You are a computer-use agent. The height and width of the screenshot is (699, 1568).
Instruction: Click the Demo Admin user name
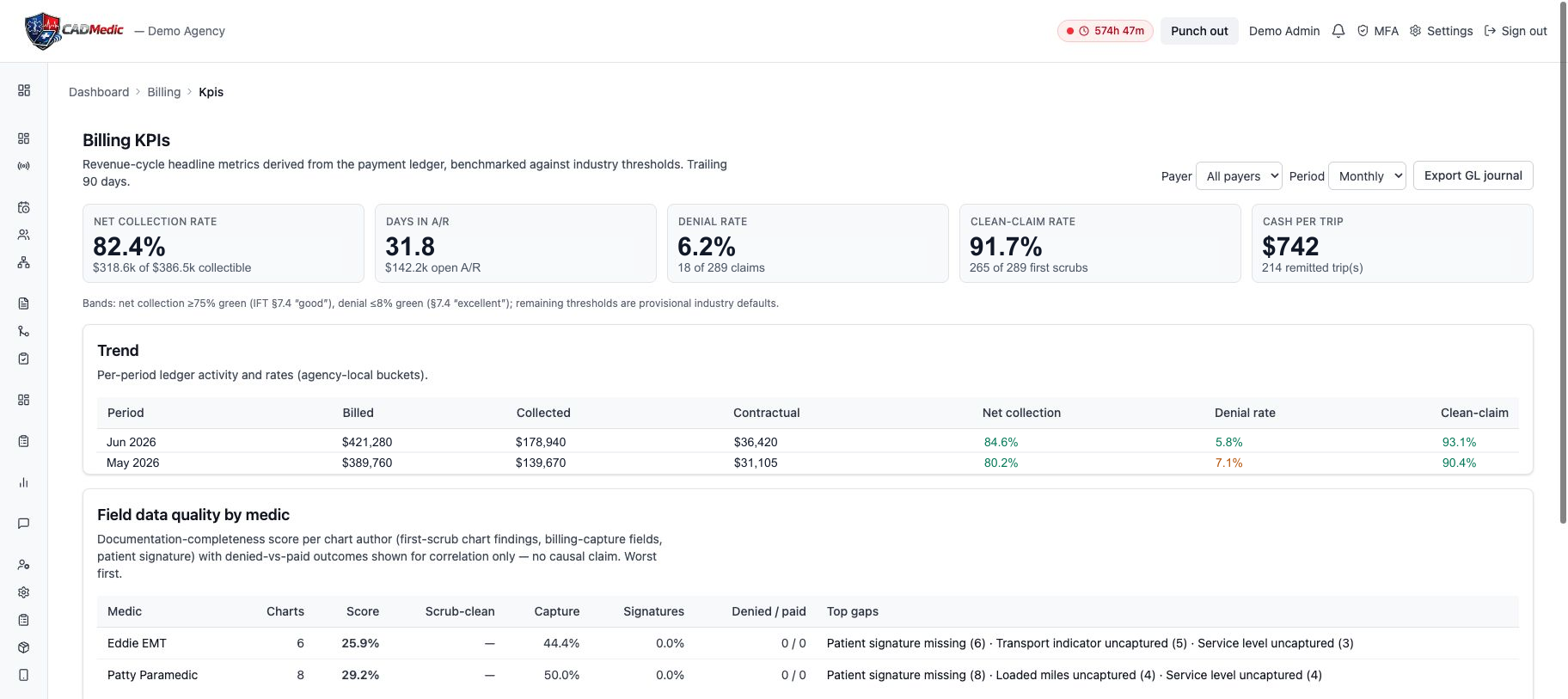(x=1284, y=31)
